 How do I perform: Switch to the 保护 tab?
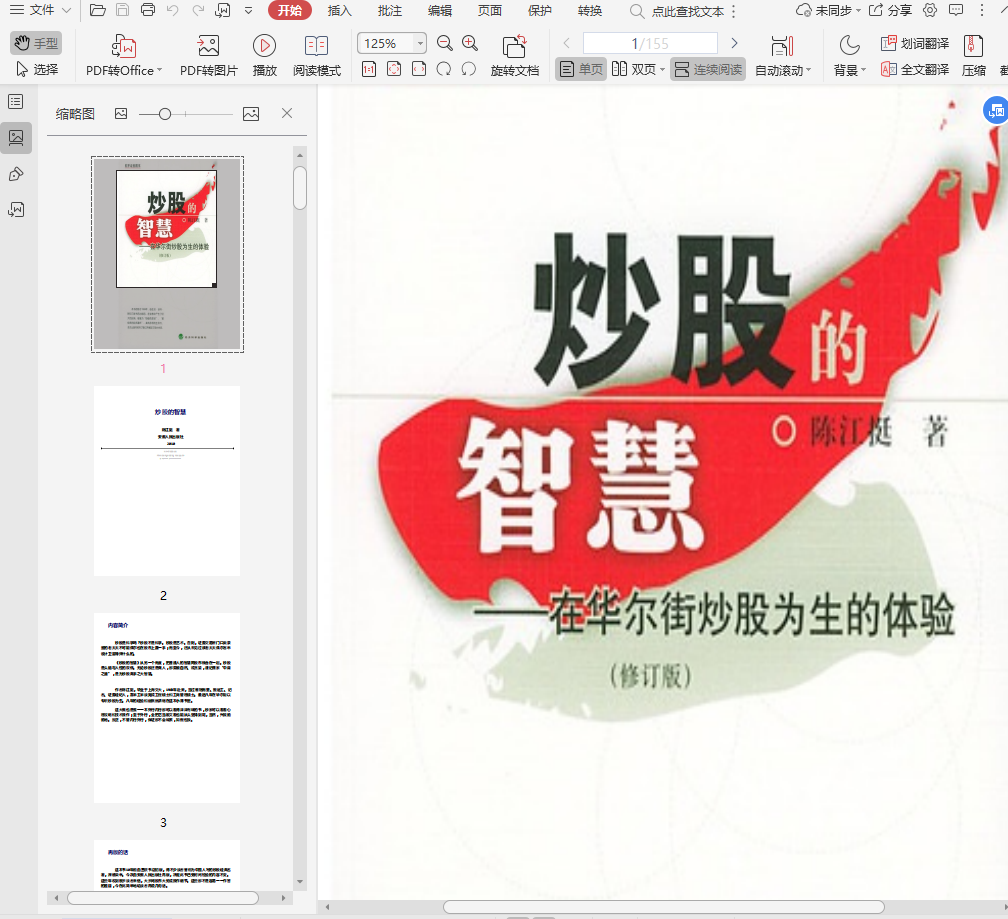(x=539, y=10)
